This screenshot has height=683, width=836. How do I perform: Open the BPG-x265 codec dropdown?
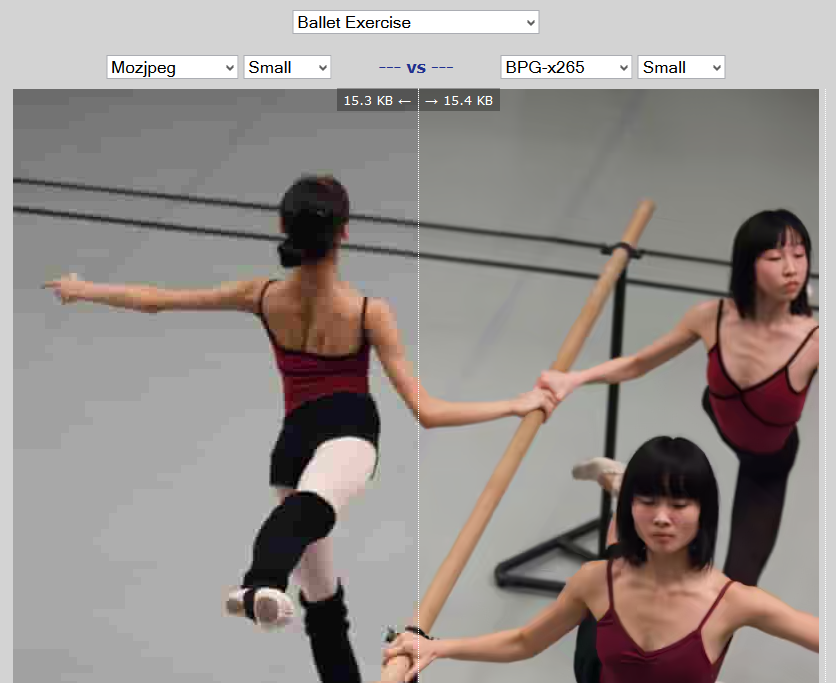[x=566, y=67]
